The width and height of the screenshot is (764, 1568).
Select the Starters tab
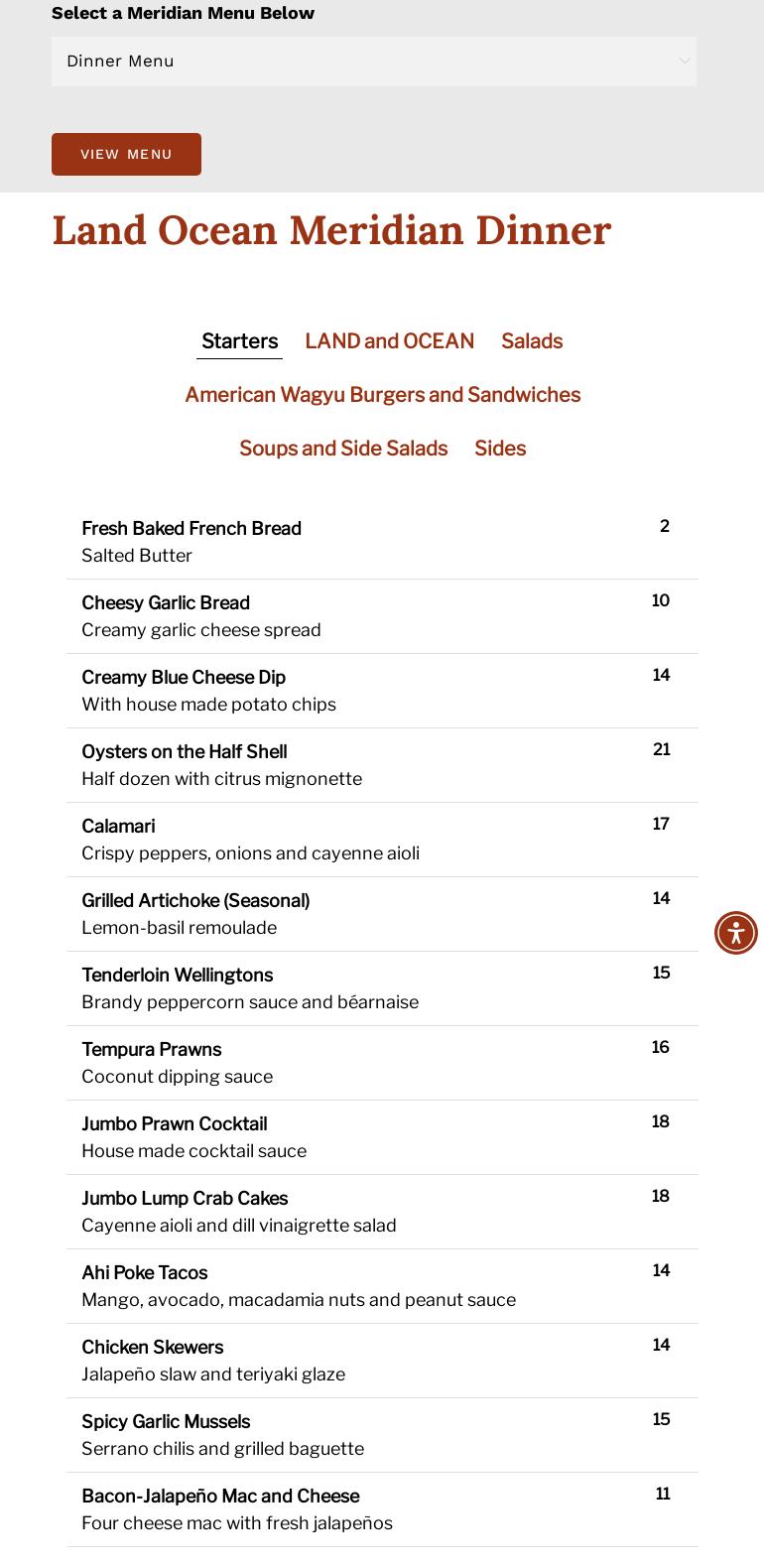[239, 341]
